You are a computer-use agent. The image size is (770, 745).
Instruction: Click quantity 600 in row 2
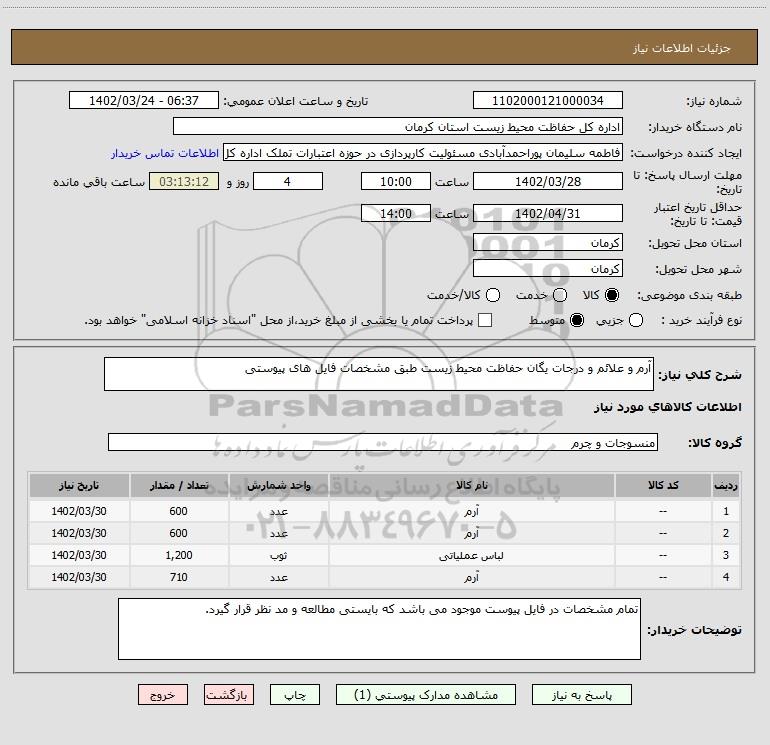point(179,533)
